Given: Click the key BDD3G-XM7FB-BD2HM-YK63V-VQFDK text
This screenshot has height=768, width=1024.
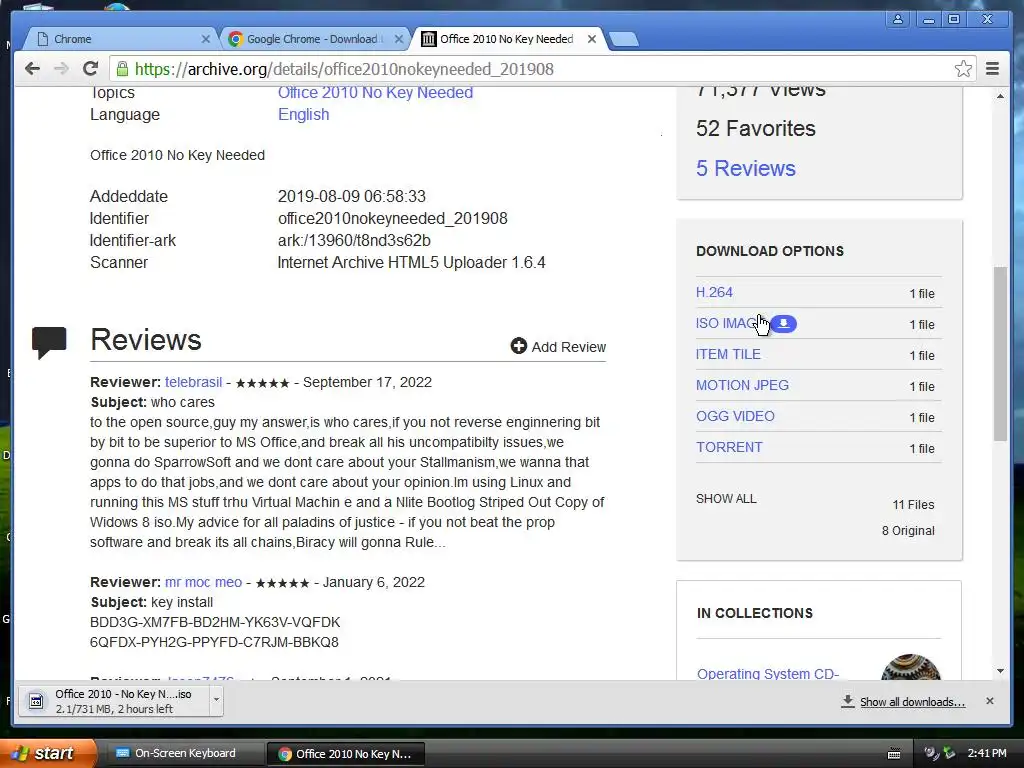Looking at the screenshot, I should tap(215, 622).
